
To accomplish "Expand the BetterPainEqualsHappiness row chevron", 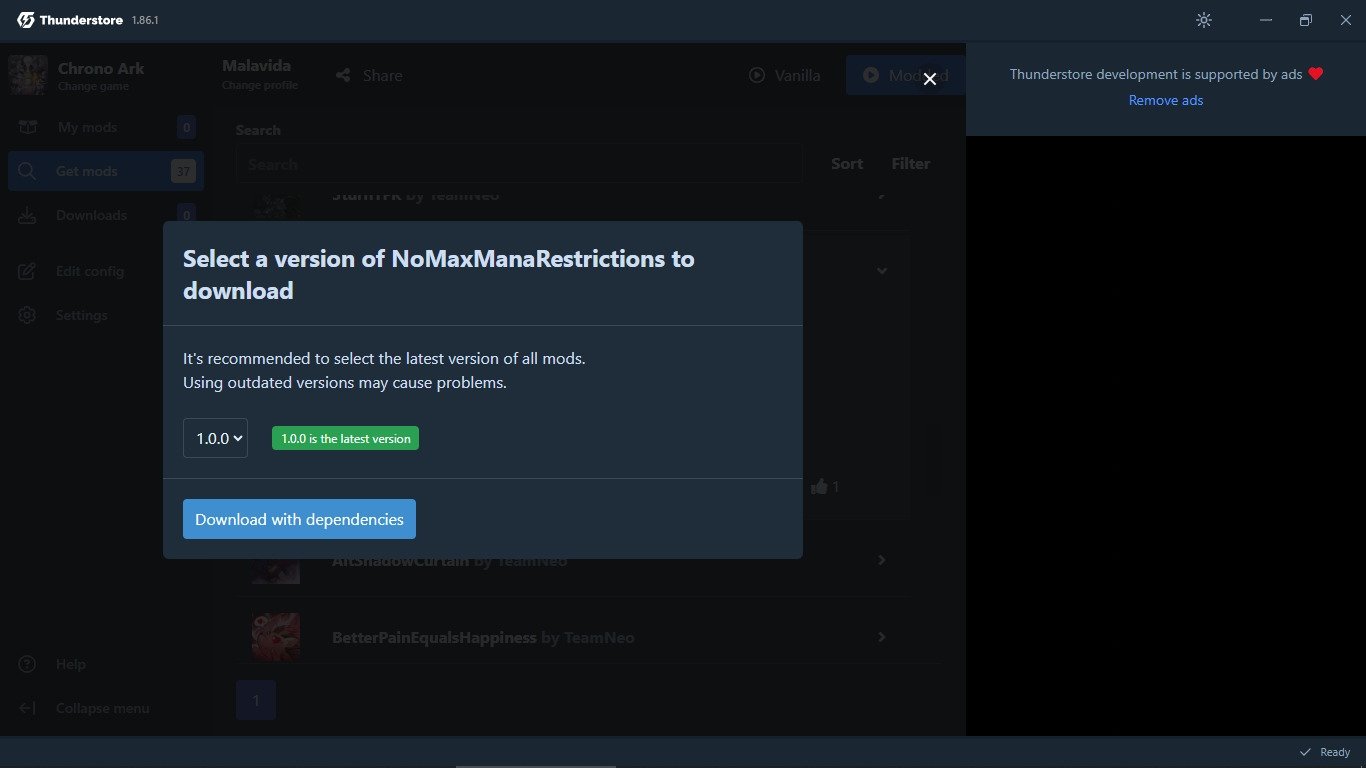I will tap(881, 637).
